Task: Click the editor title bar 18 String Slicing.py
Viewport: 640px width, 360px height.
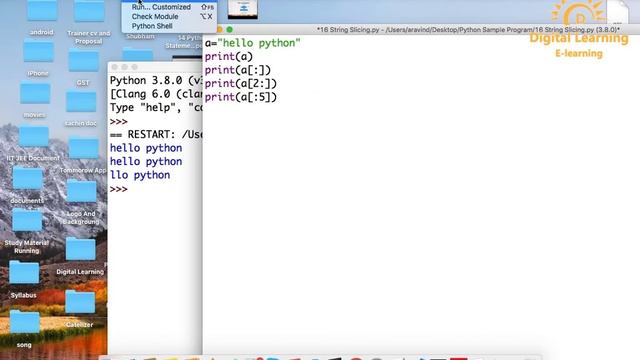Action: (468, 30)
